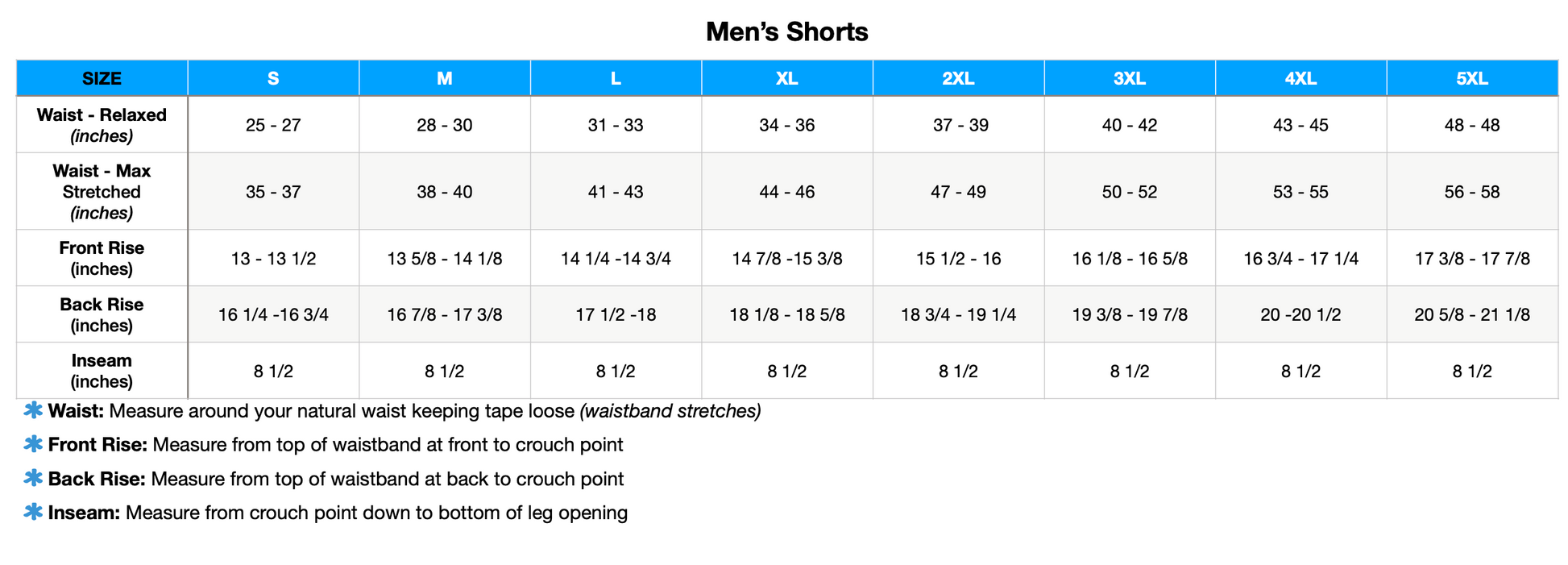The height and width of the screenshot is (565, 1568).
Task: Click the Waist - Max Stretched row label
Action: pyautogui.click(x=102, y=192)
